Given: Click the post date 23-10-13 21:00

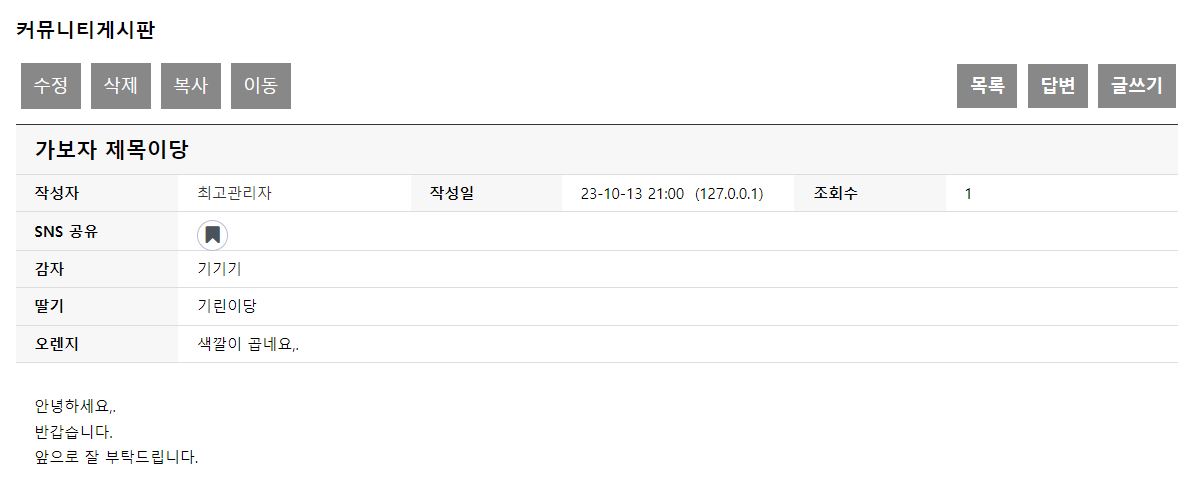Looking at the screenshot, I should (x=632, y=194).
